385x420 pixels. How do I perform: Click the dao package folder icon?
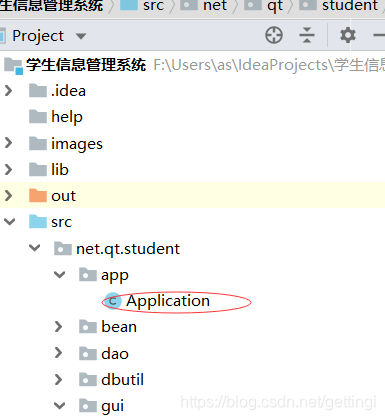pyautogui.click(x=88, y=353)
